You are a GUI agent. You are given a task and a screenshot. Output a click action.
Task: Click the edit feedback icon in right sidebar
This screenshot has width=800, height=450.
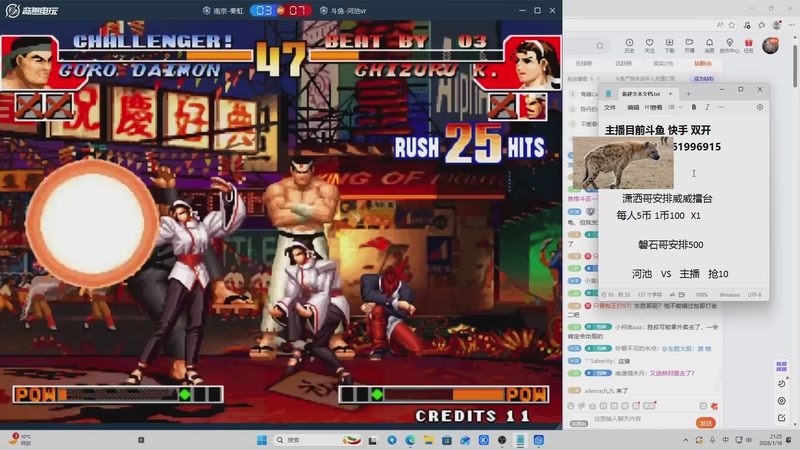pos(782,418)
